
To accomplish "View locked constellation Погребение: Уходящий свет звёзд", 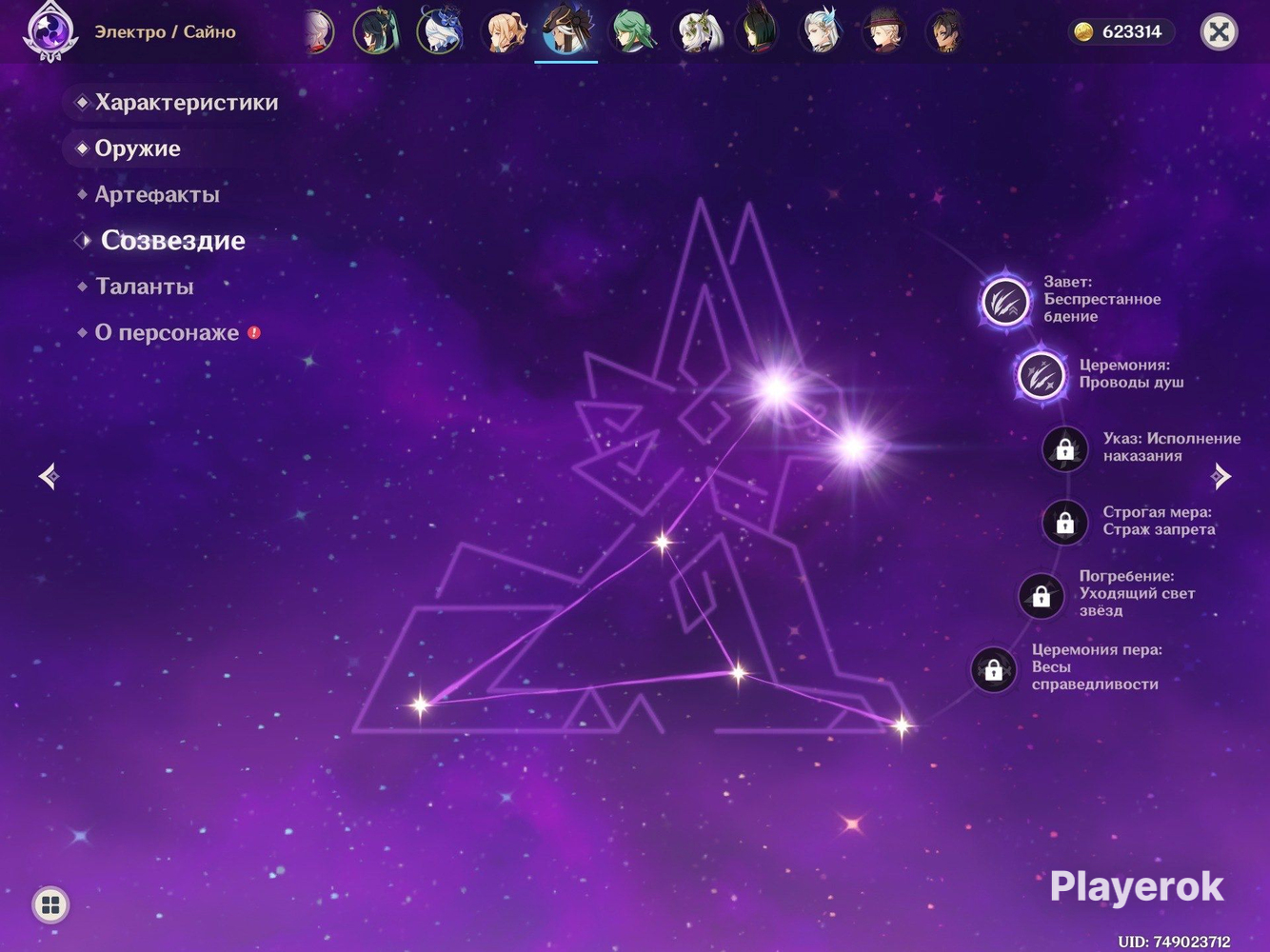I will tap(1041, 595).
